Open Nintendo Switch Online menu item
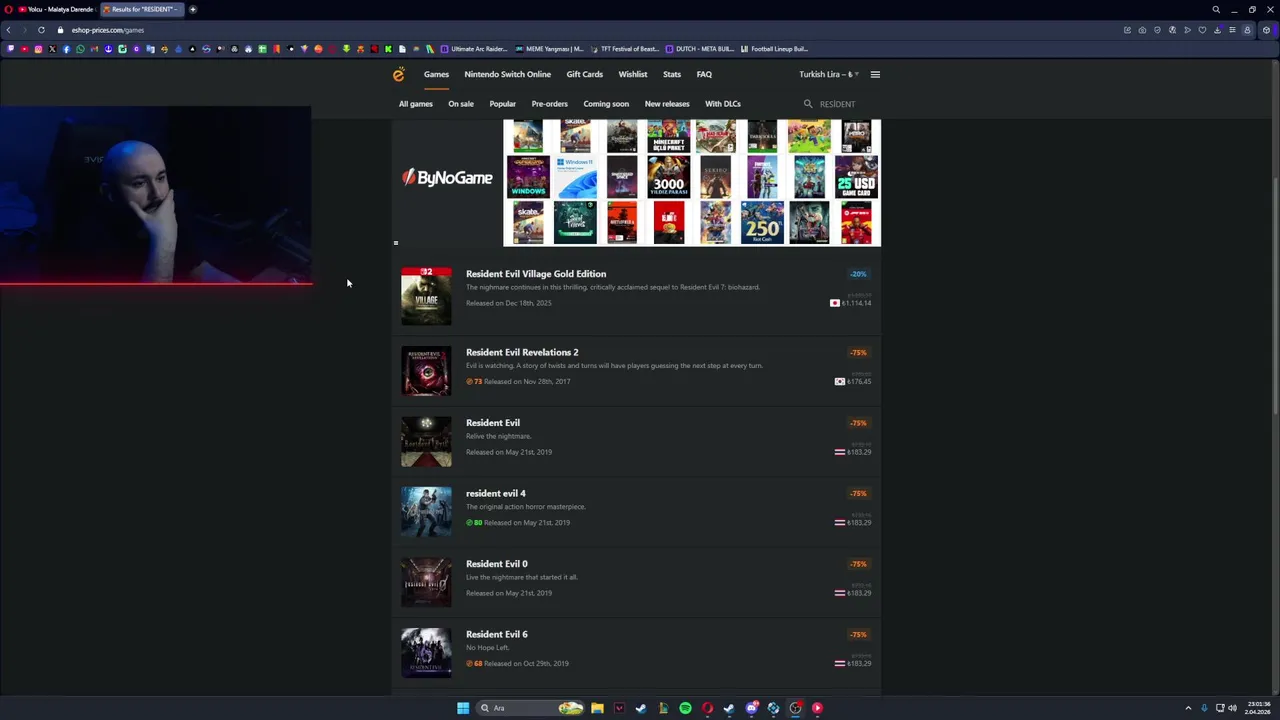 click(507, 74)
